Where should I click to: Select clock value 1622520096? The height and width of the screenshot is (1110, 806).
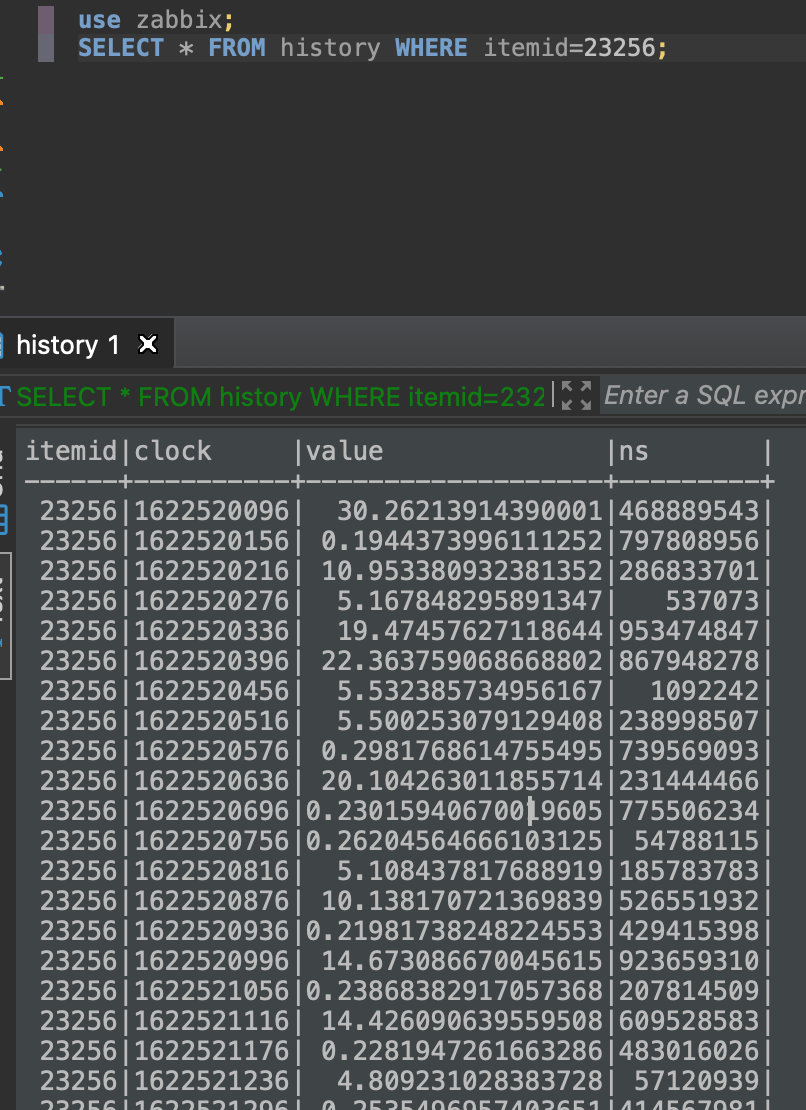[x=212, y=511]
